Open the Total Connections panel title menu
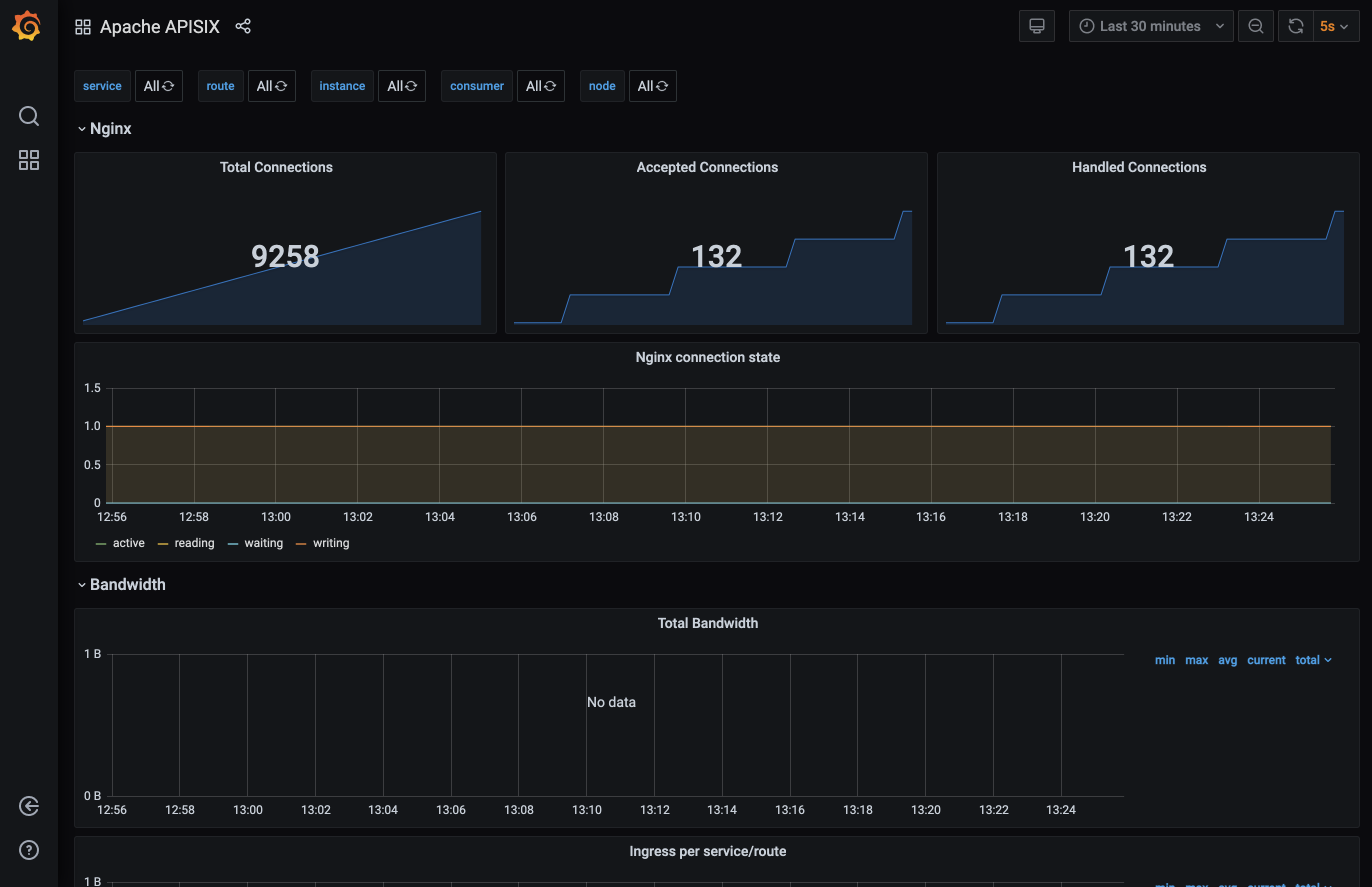 pos(276,167)
